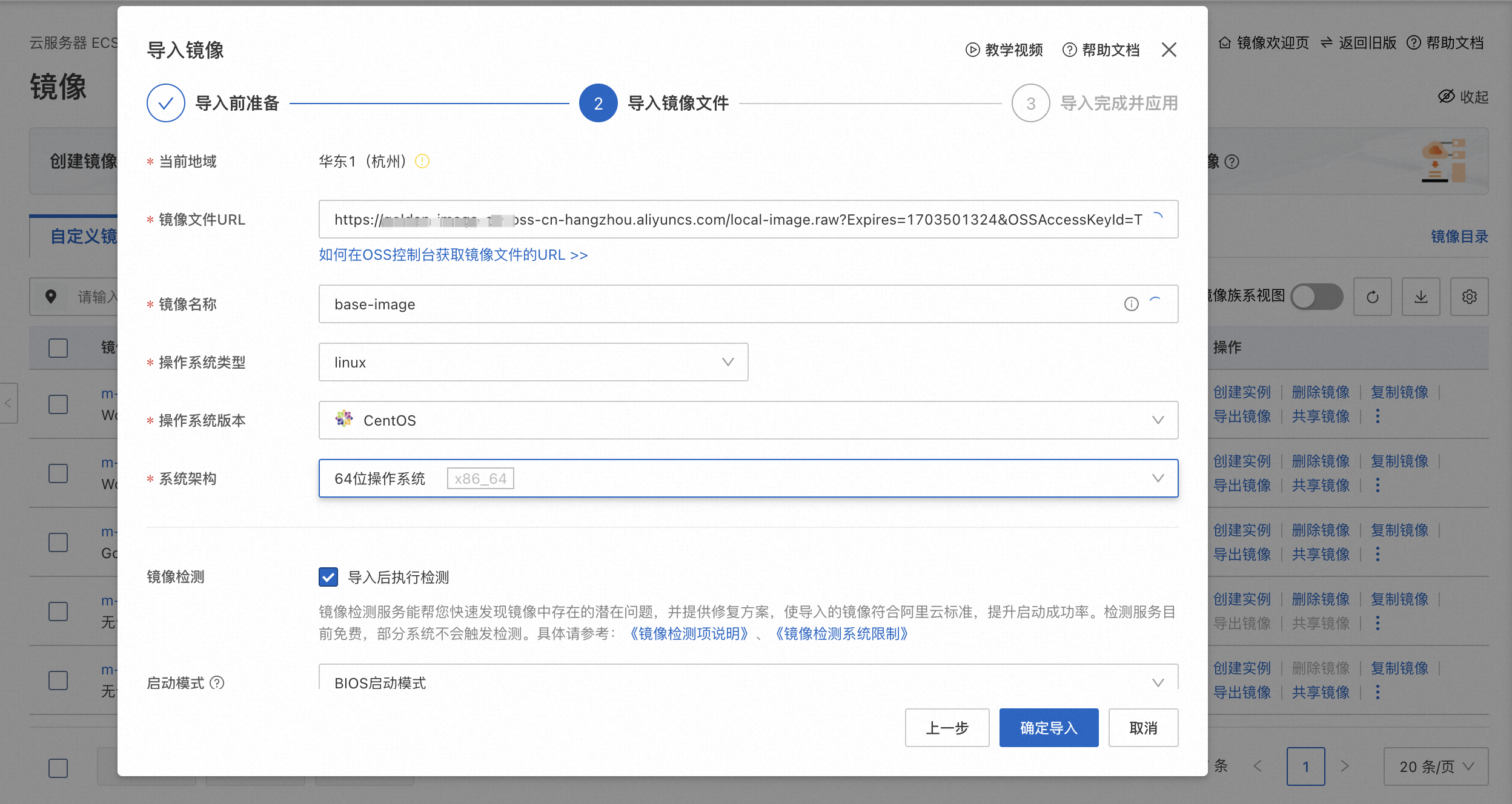The height and width of the screenshot is (804, 1512).
Task: Open the settings gear icon button
Action: coord(1469,297)
